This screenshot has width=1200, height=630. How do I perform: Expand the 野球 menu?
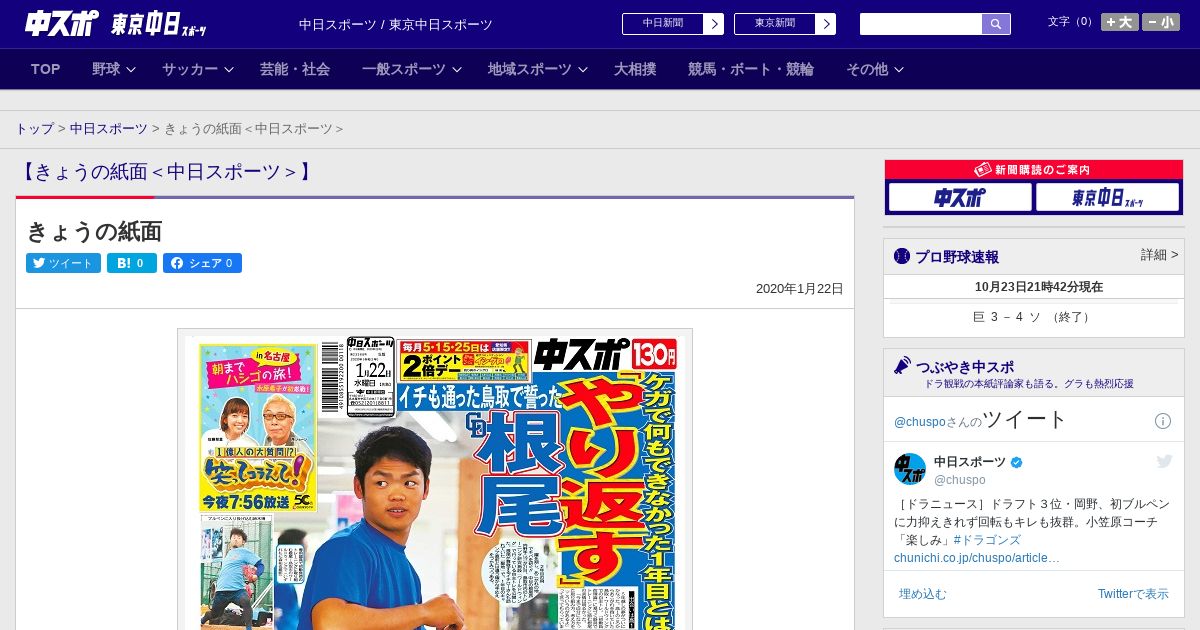coord(113,69)
